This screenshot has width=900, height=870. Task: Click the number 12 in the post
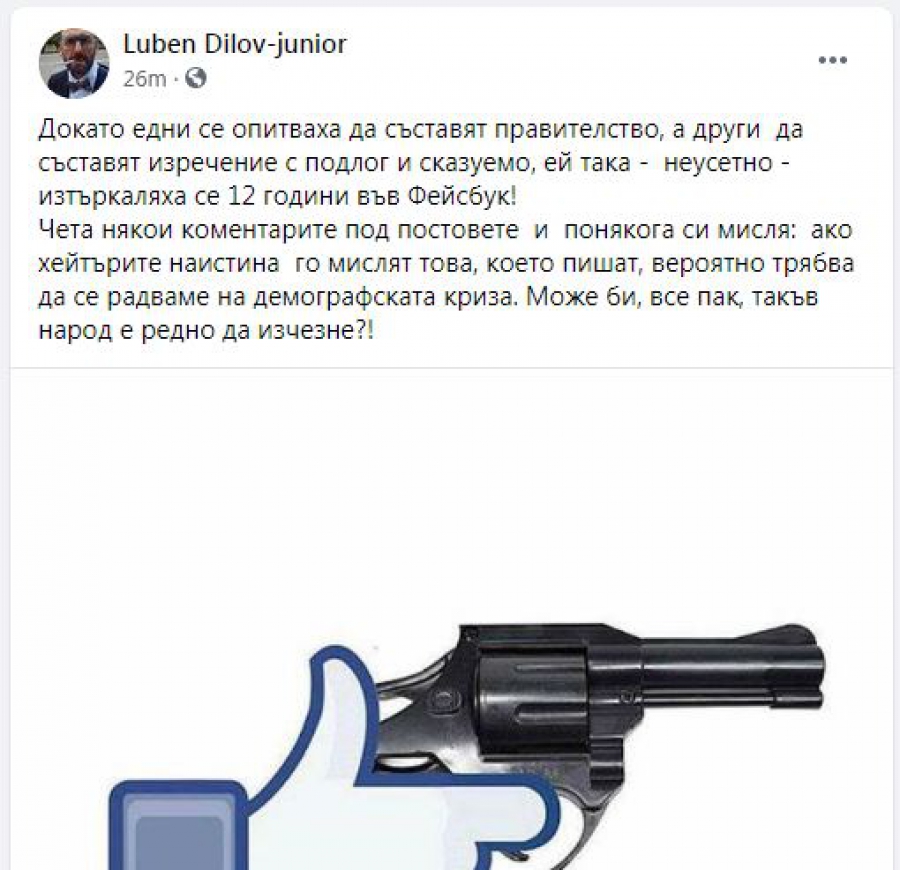point(242,197)
